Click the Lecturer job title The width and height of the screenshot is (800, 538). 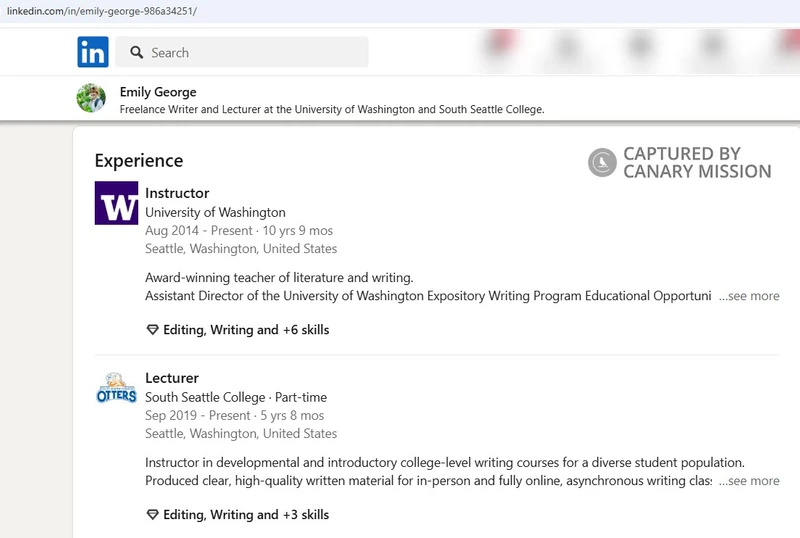[x=172, y=378]
